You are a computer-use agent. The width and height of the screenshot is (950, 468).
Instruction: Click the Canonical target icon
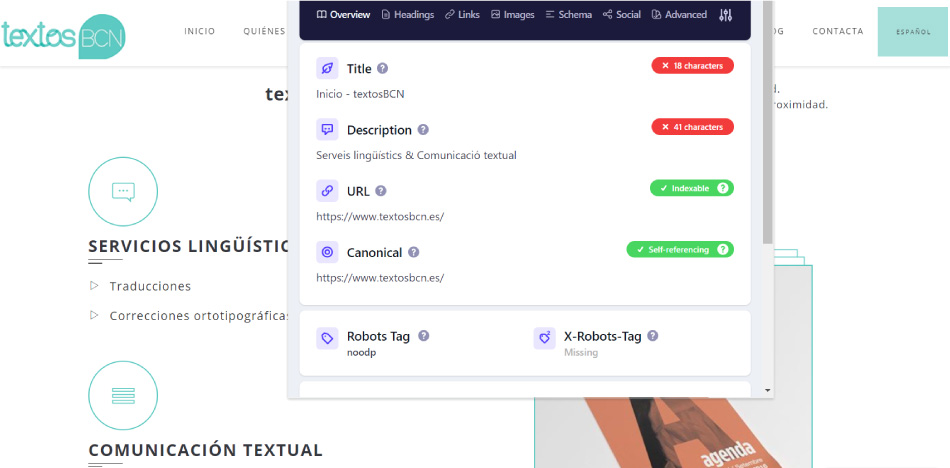coord(327,252)
